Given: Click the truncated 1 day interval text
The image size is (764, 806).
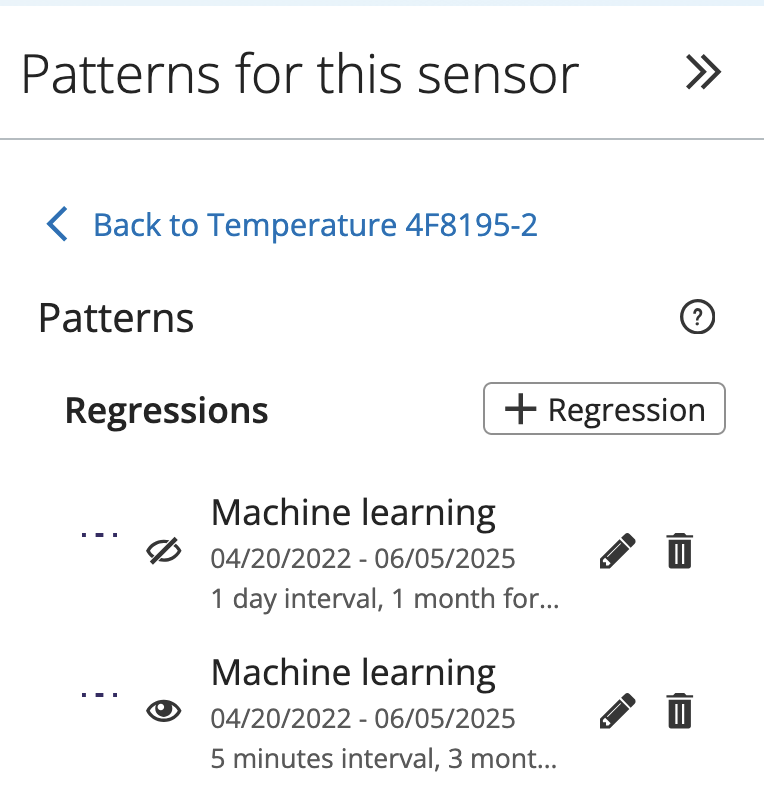Looking at the screenshot, I should [385, 598].
